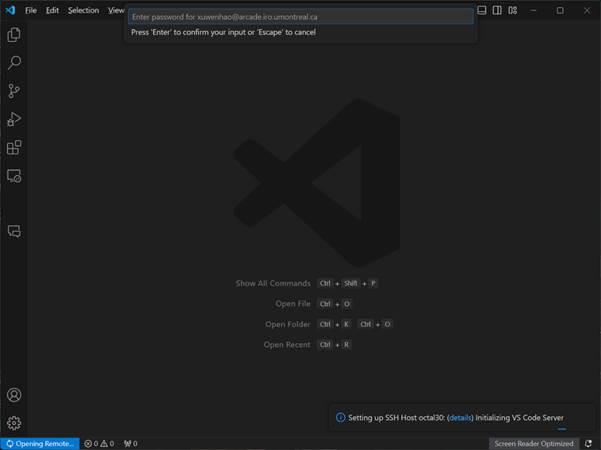Click the forwarded ports indicator in the status bar
Viewport: 601px width, 450px height.
point(130,443)
